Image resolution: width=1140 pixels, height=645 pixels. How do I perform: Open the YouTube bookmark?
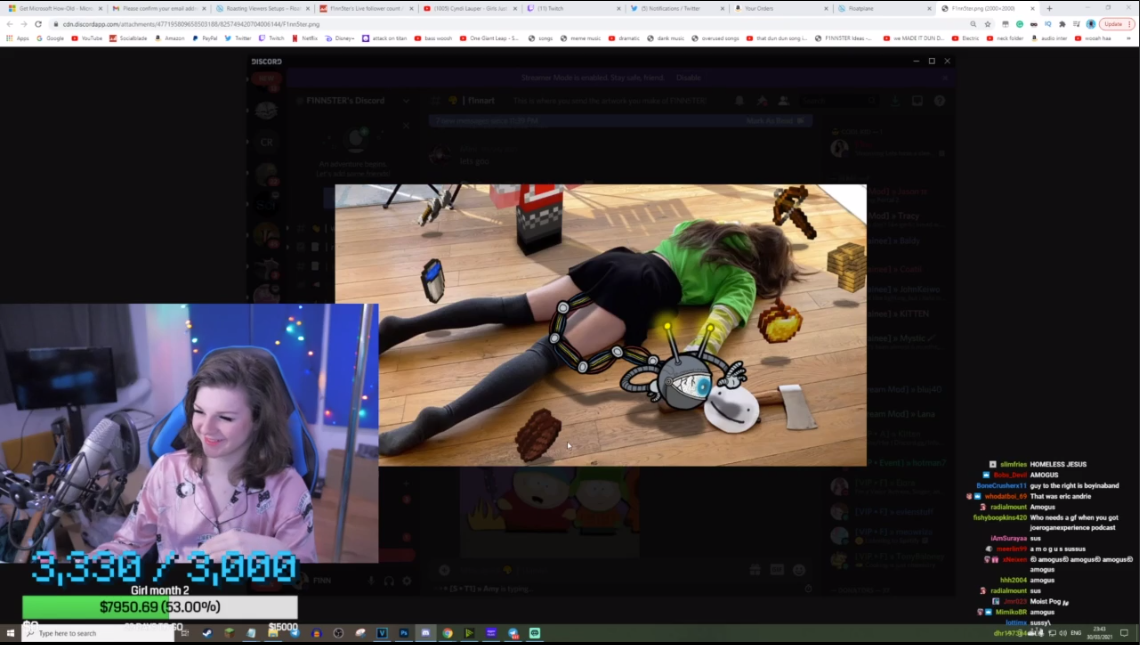click(x=87, y=38)
